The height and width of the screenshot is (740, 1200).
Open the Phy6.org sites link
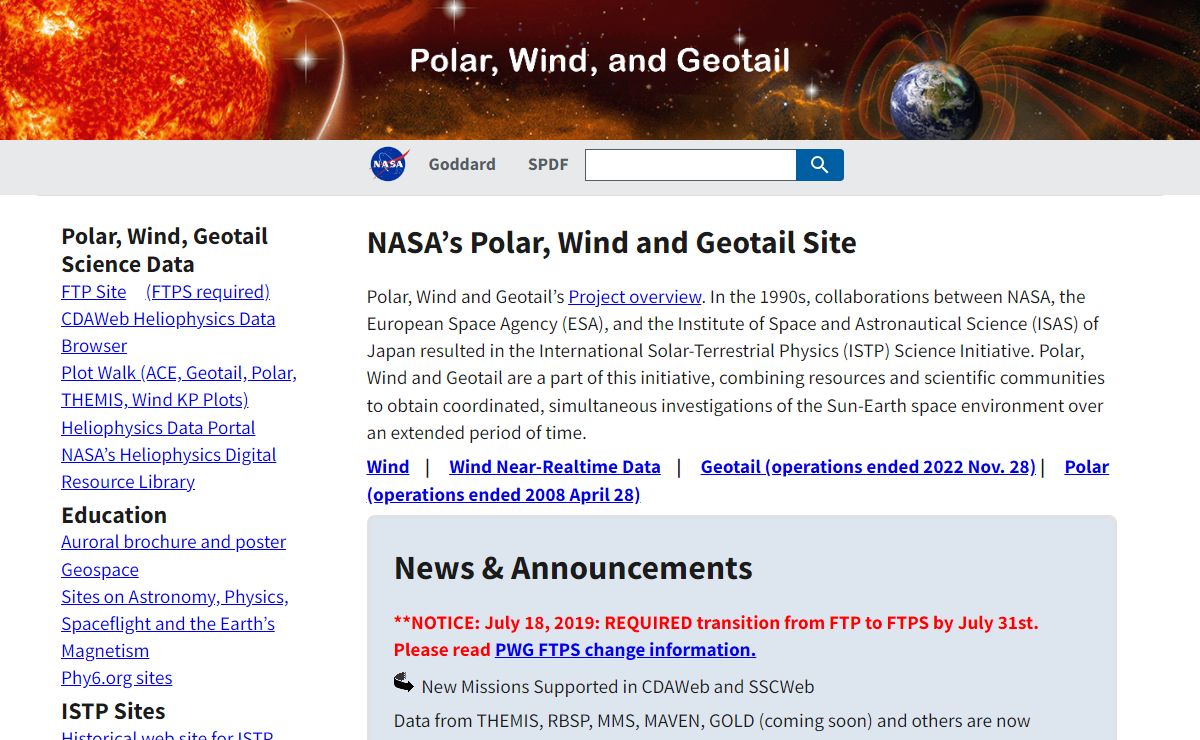117,678
